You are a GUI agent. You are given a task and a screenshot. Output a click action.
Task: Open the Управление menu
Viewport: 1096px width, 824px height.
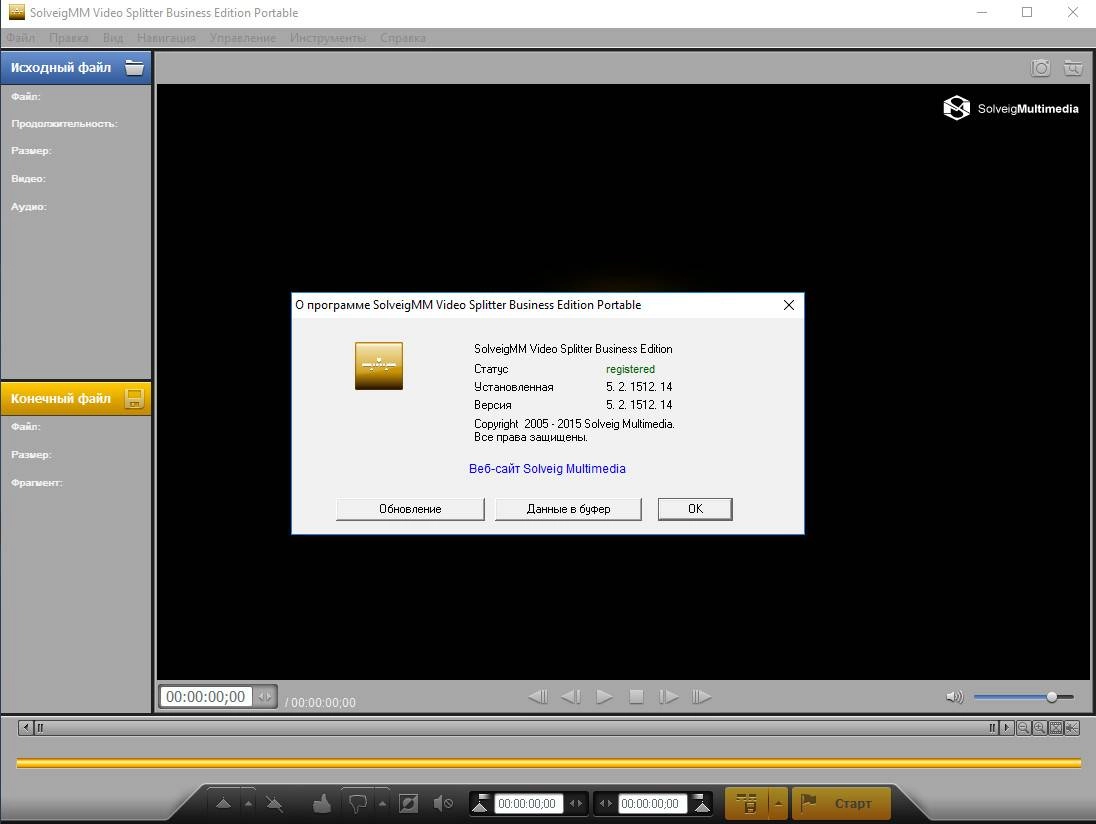[x=243, y=38]
